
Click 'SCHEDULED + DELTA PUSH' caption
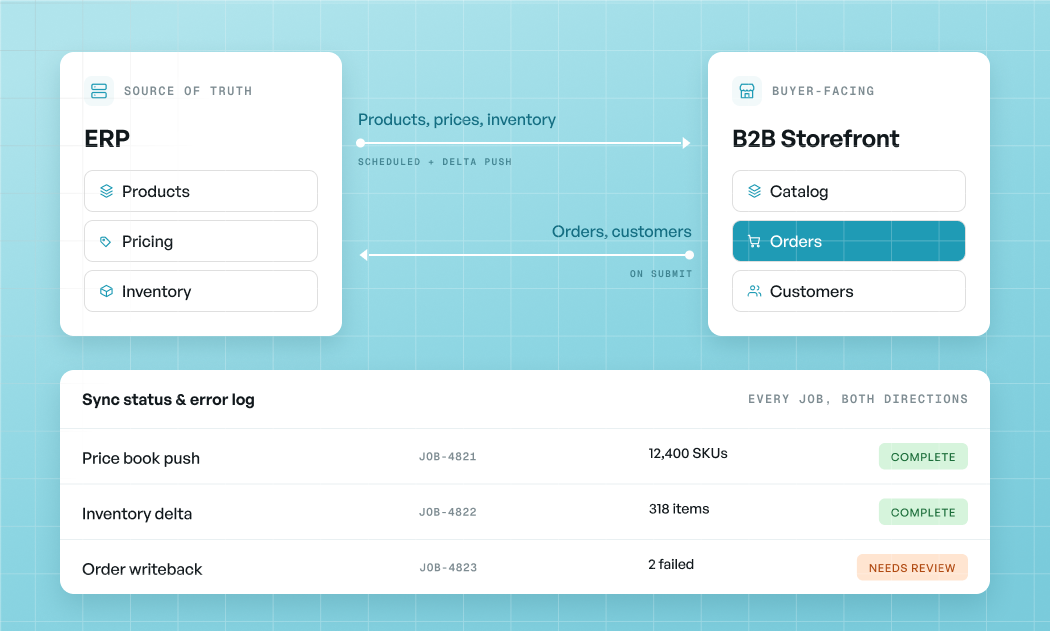click(435, 162)
